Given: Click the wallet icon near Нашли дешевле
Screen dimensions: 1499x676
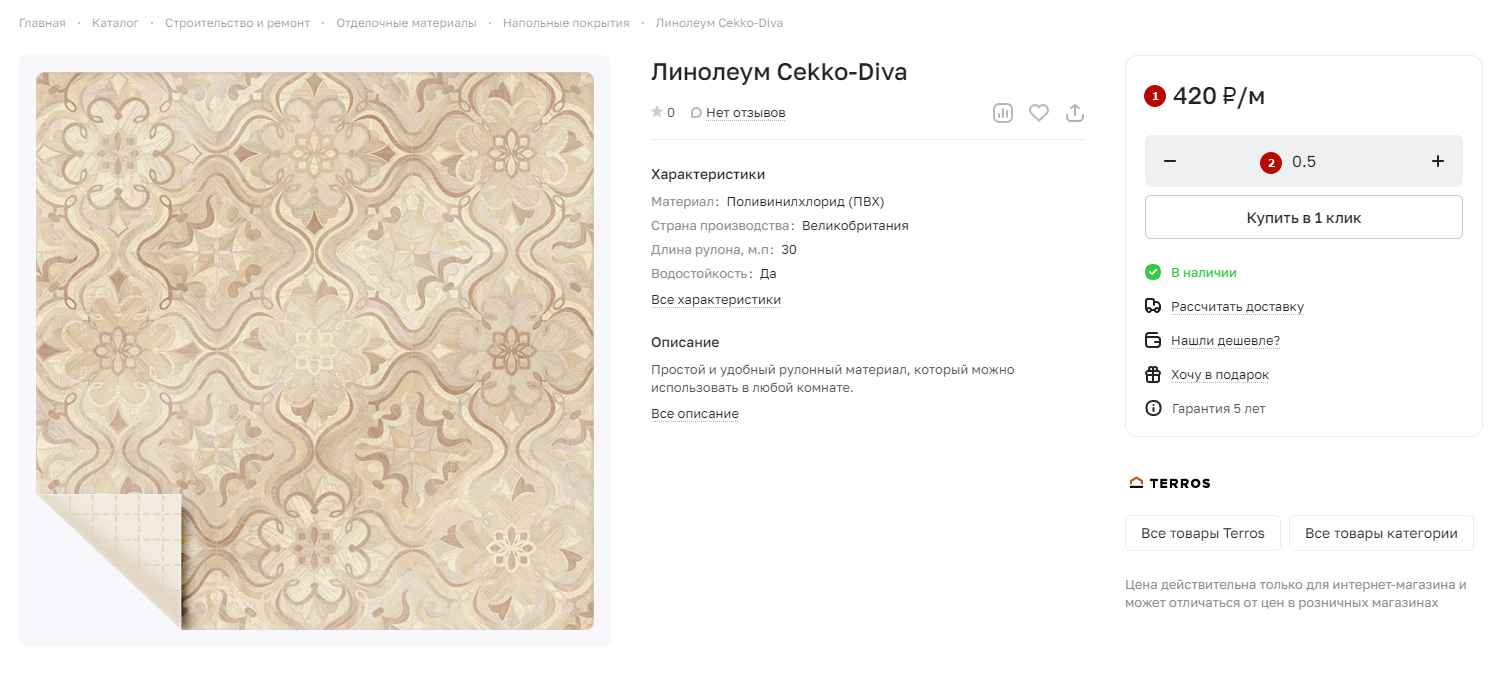Looking at the screenshot, I should (1153, 340).
